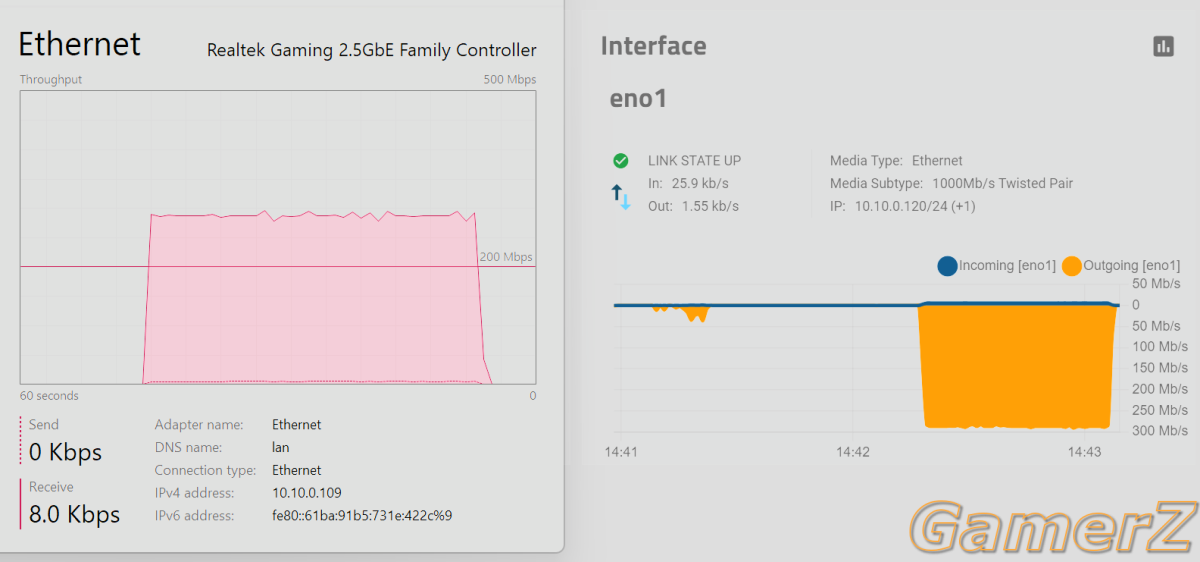Select the Incoming [eno1] legend label
Screen dimensions: 1200x562
1007,266
